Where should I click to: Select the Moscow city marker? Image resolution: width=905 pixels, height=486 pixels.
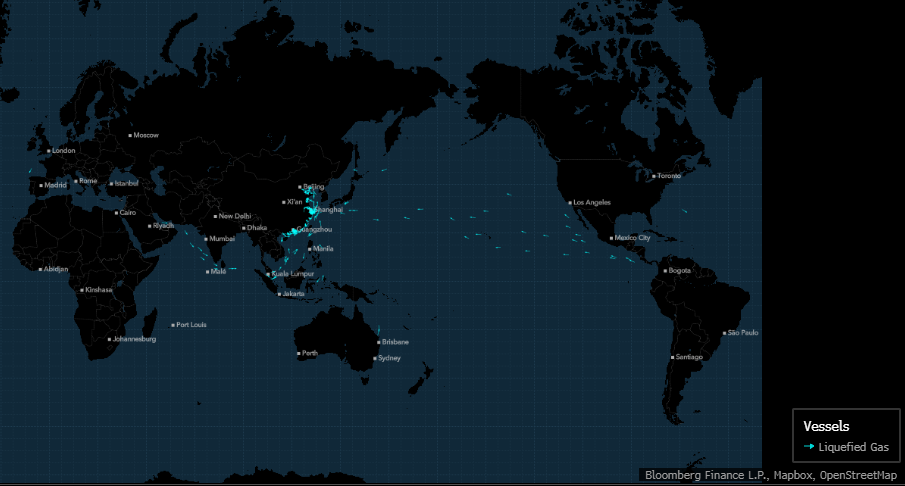pos(130,135)
